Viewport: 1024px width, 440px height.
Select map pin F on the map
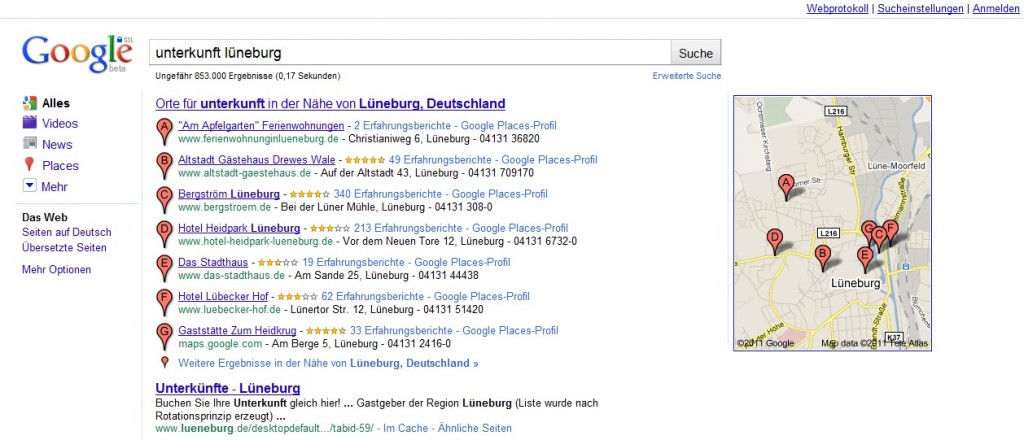coord(891,232)
